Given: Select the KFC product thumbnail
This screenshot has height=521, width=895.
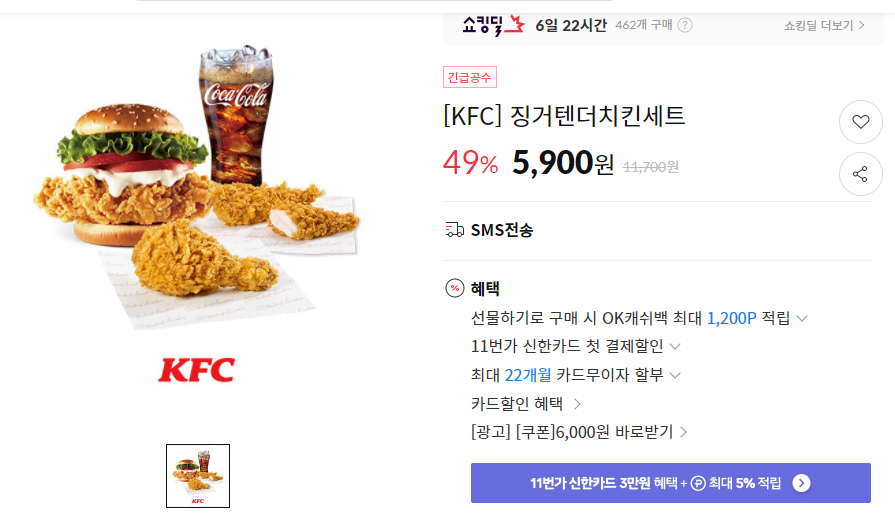Looking at the screenshot, I should 198,476.
